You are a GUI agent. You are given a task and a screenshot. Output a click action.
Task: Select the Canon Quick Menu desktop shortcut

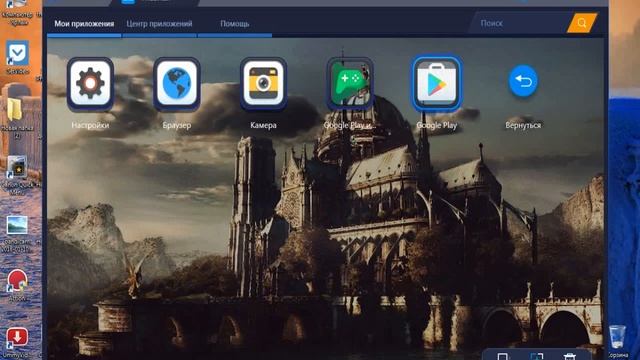17,174
